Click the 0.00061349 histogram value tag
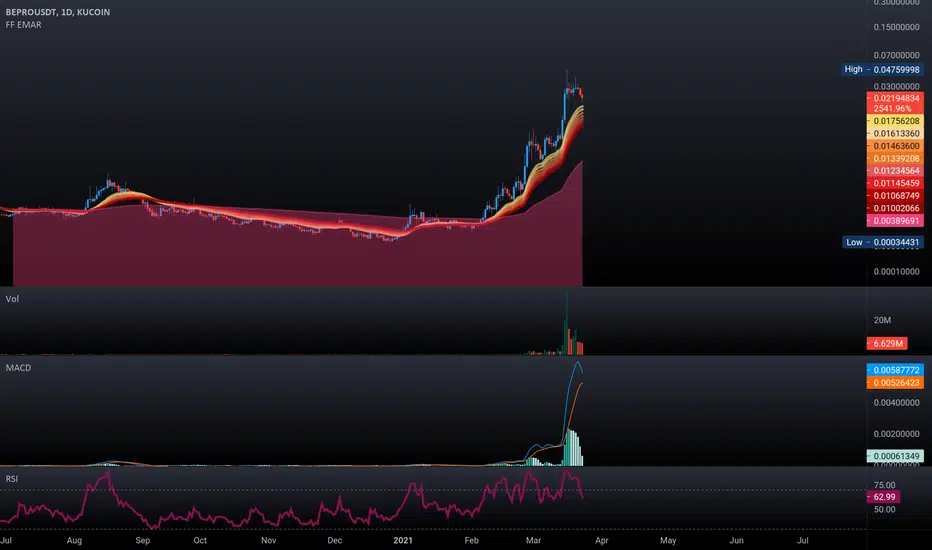This screenshot has width=932, height=550. coord(895,456)
